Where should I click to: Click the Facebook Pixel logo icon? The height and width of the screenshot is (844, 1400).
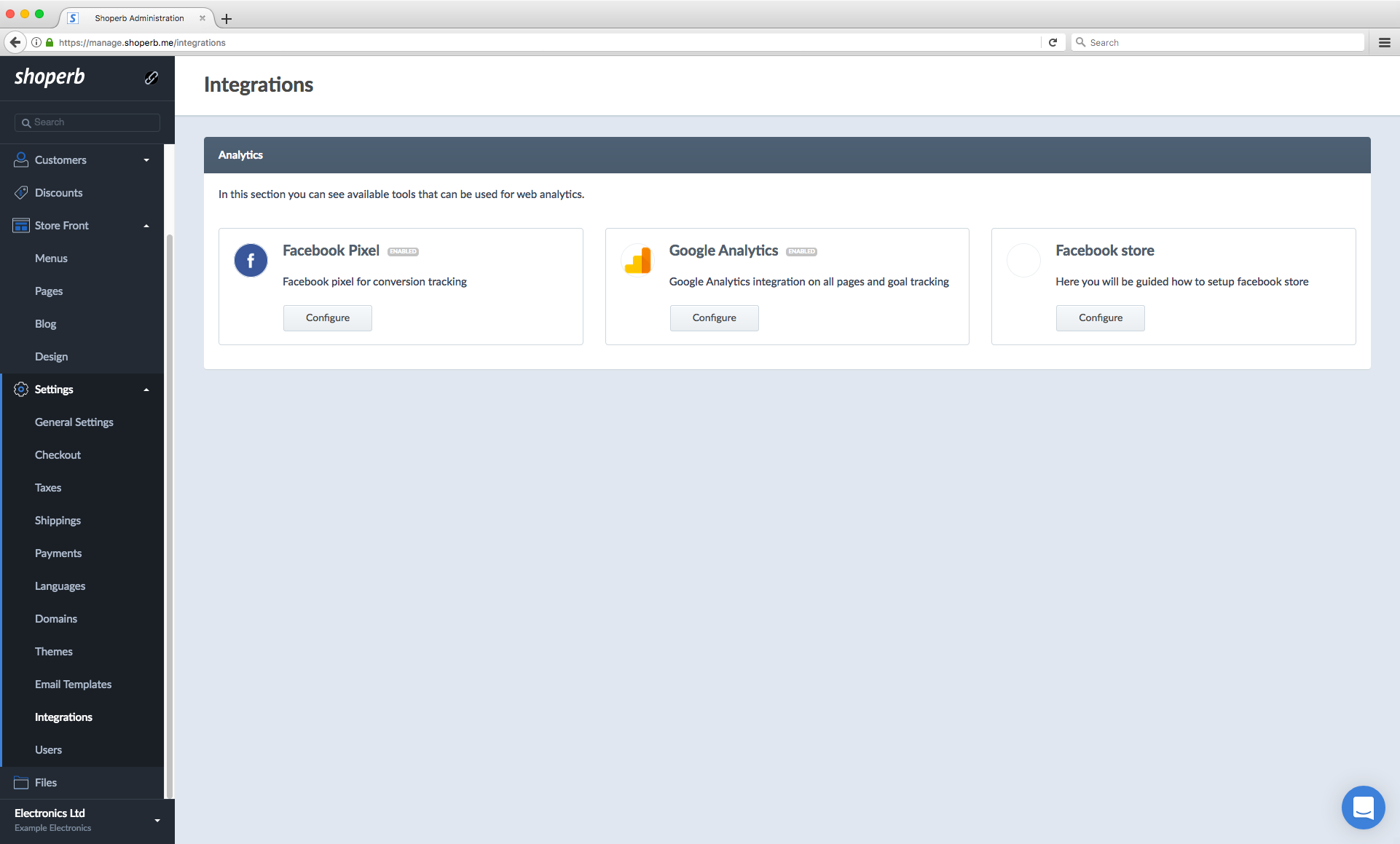pyautogui.click(x=251, y=260)
